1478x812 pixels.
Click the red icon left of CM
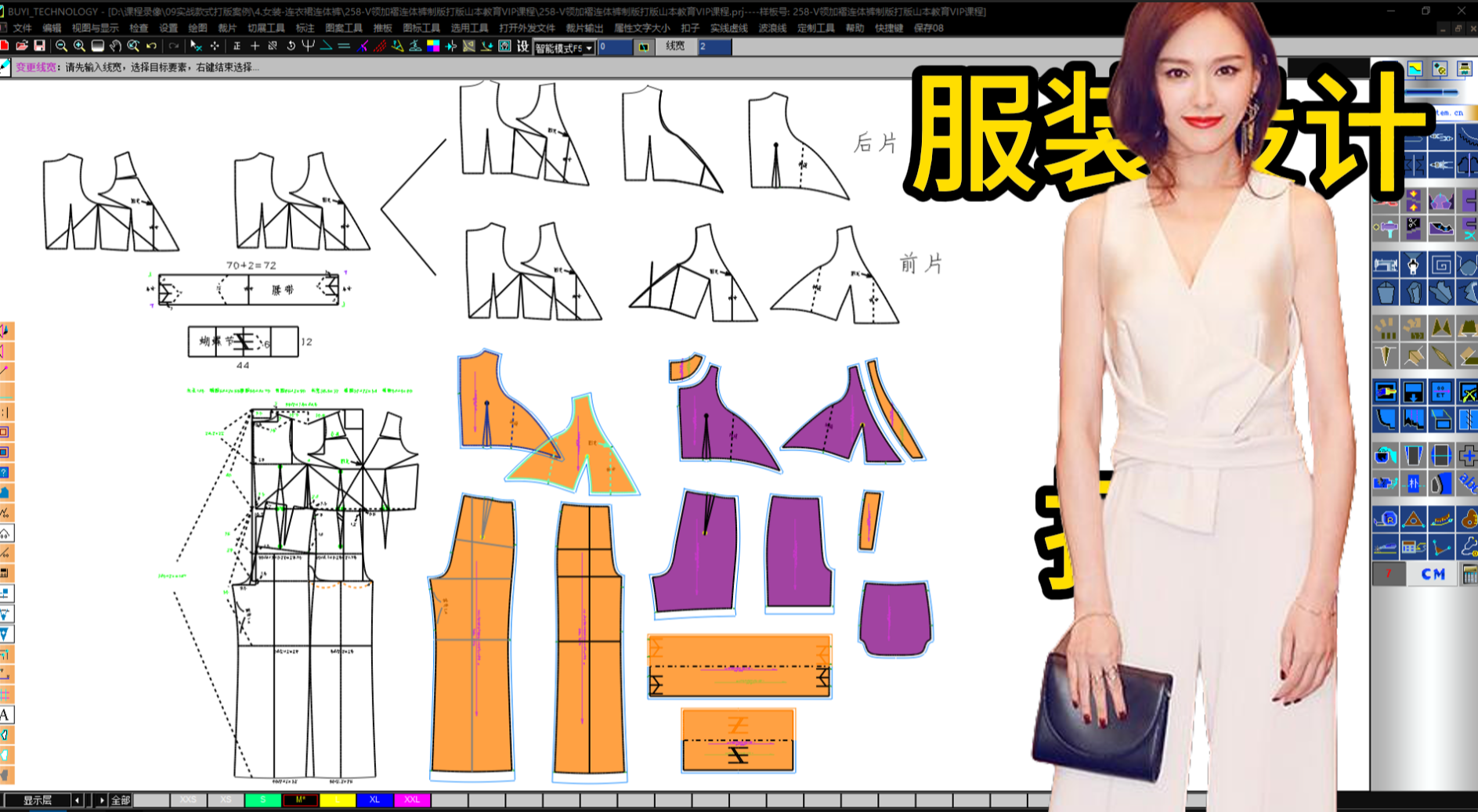click(1388, 574)
